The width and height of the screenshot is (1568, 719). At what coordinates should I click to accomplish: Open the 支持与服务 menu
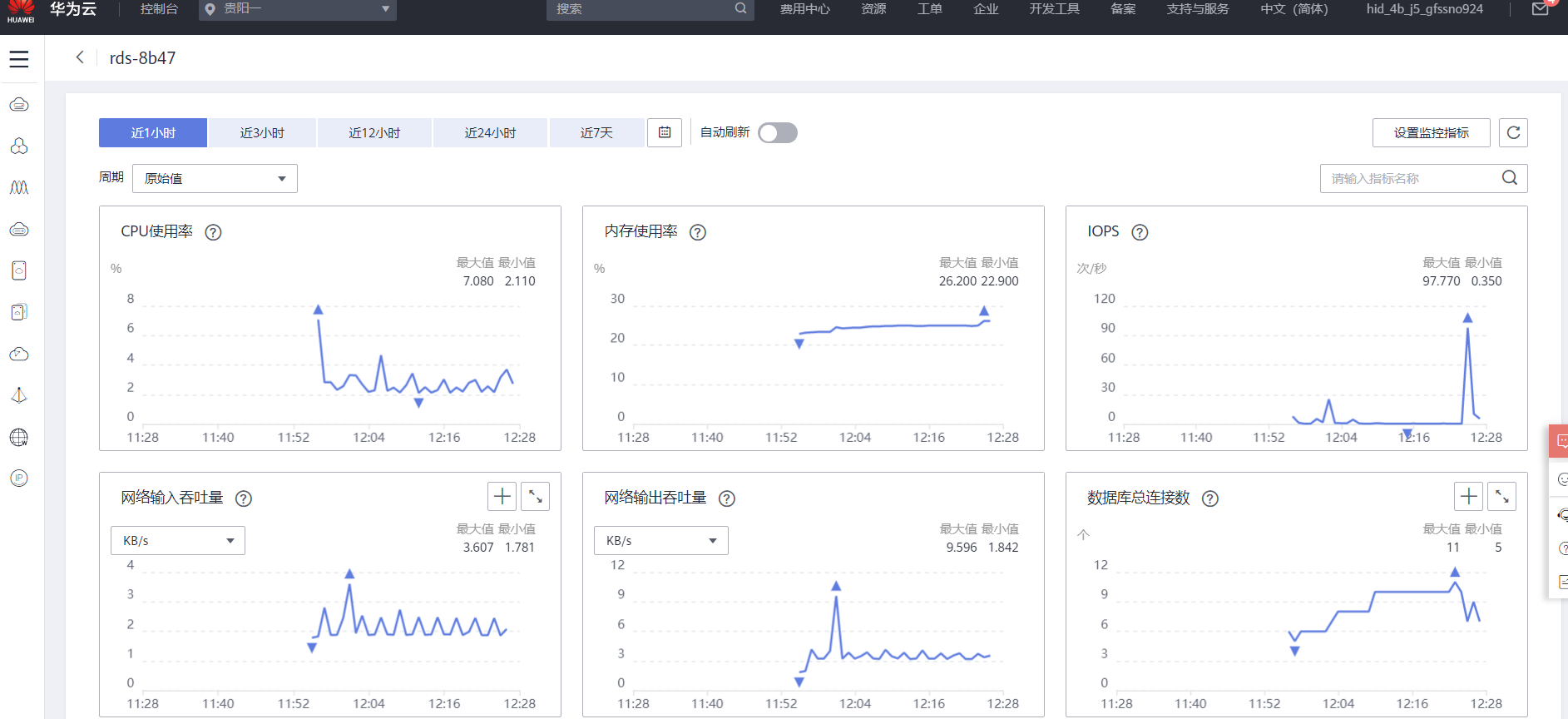[1198, 9]
